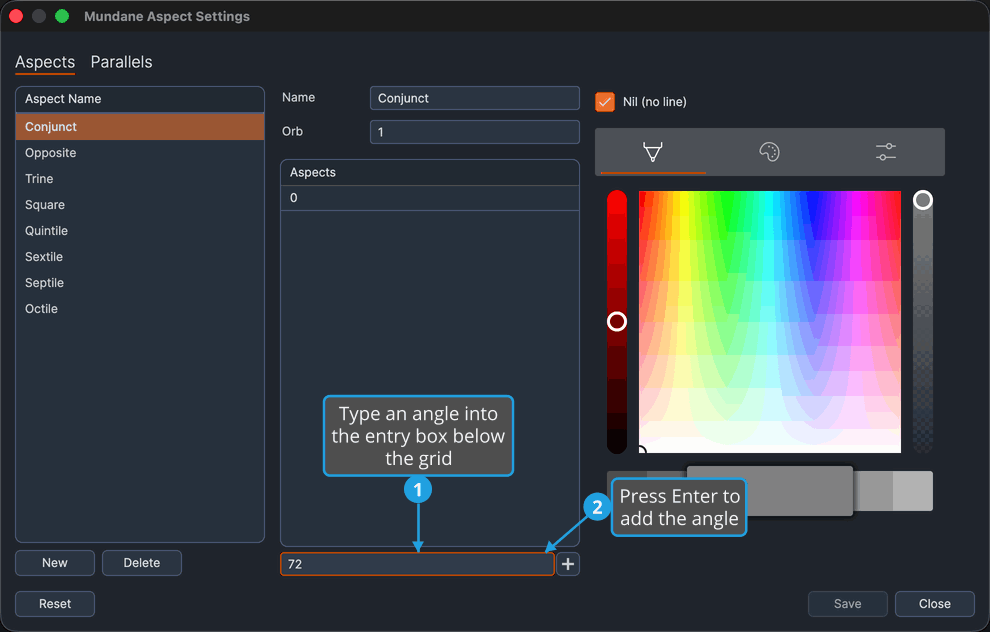The width and height of the screenshot is (990, 632).
Task: Choose the Septile aspect
Action: [140, 282]
